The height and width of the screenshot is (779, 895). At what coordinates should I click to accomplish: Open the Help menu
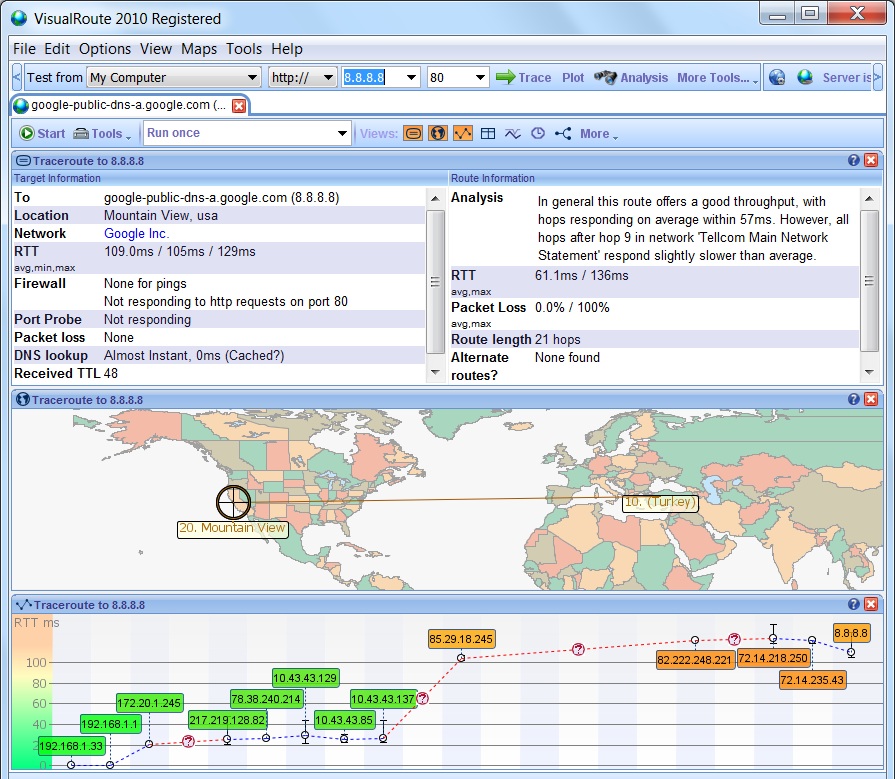coord(287,49)
